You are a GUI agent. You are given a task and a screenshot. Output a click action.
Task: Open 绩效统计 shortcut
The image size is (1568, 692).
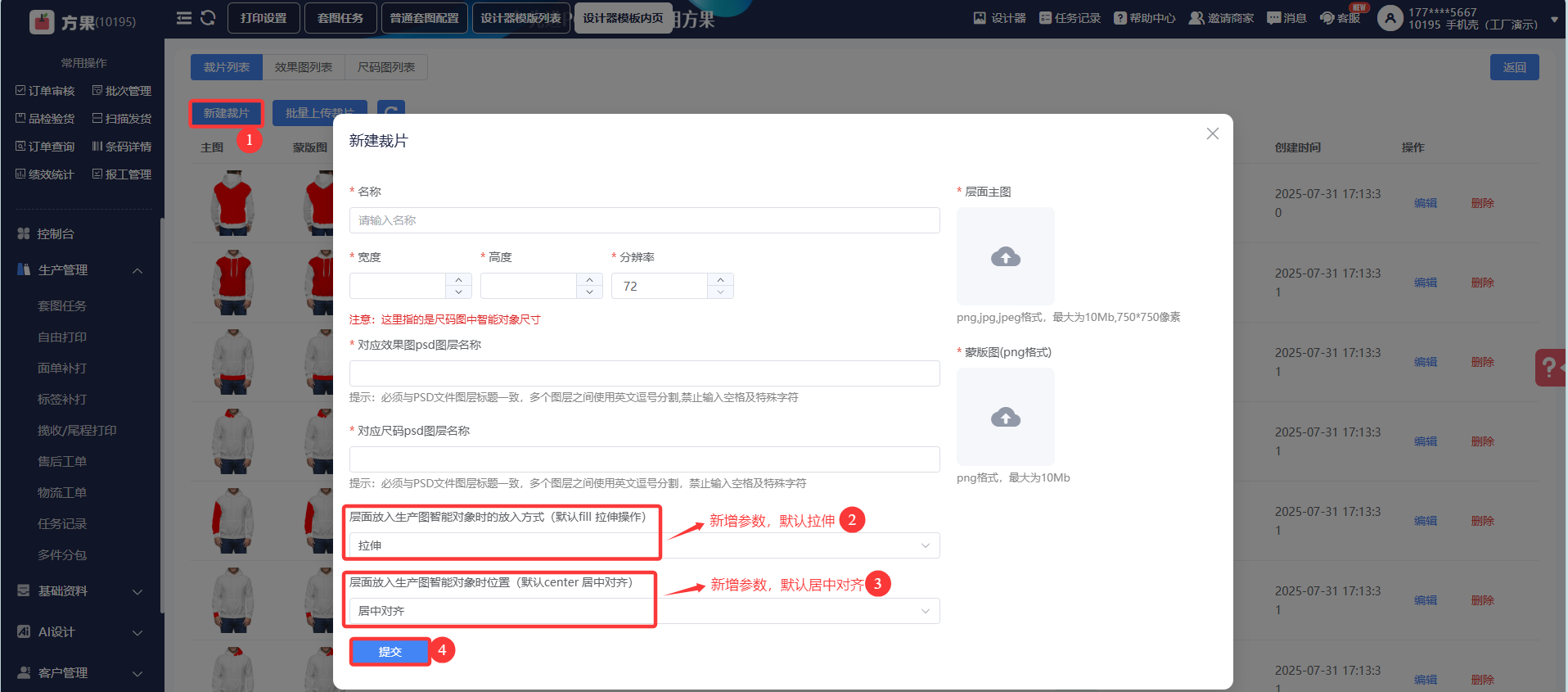[x=45, y=174]
